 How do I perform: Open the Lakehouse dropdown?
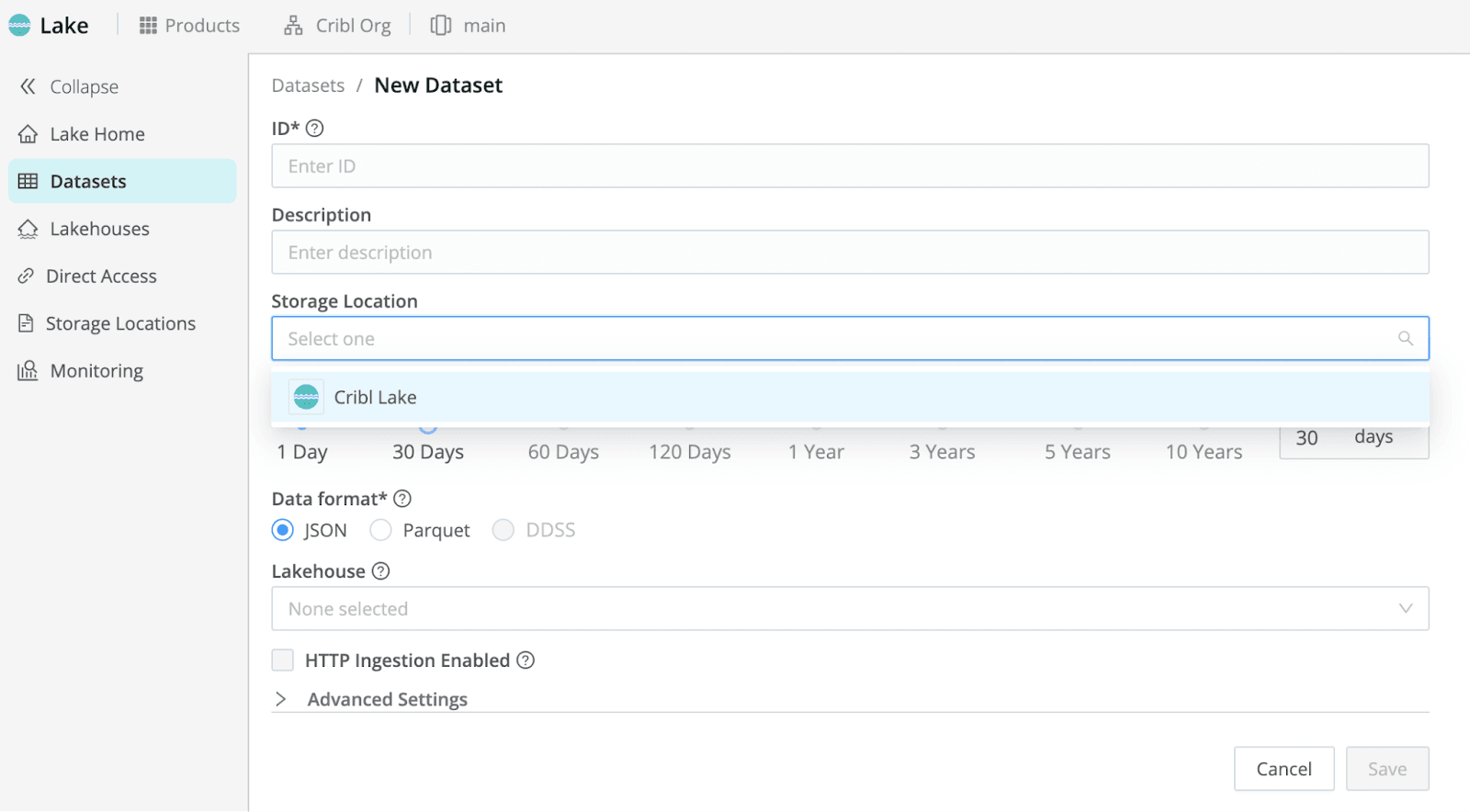point(849,609)
